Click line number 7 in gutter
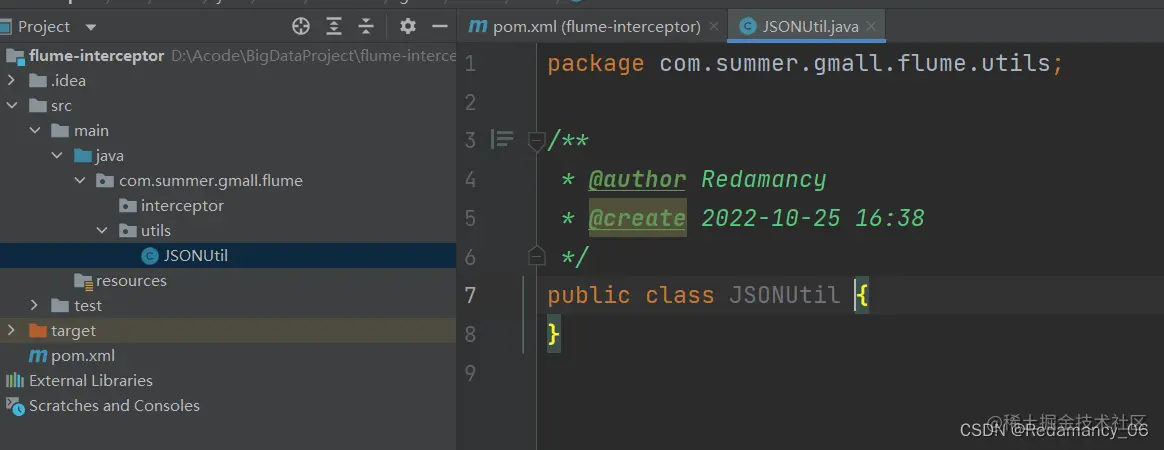The width and height of the screenshot is (1164, 450). coord(470,296)
